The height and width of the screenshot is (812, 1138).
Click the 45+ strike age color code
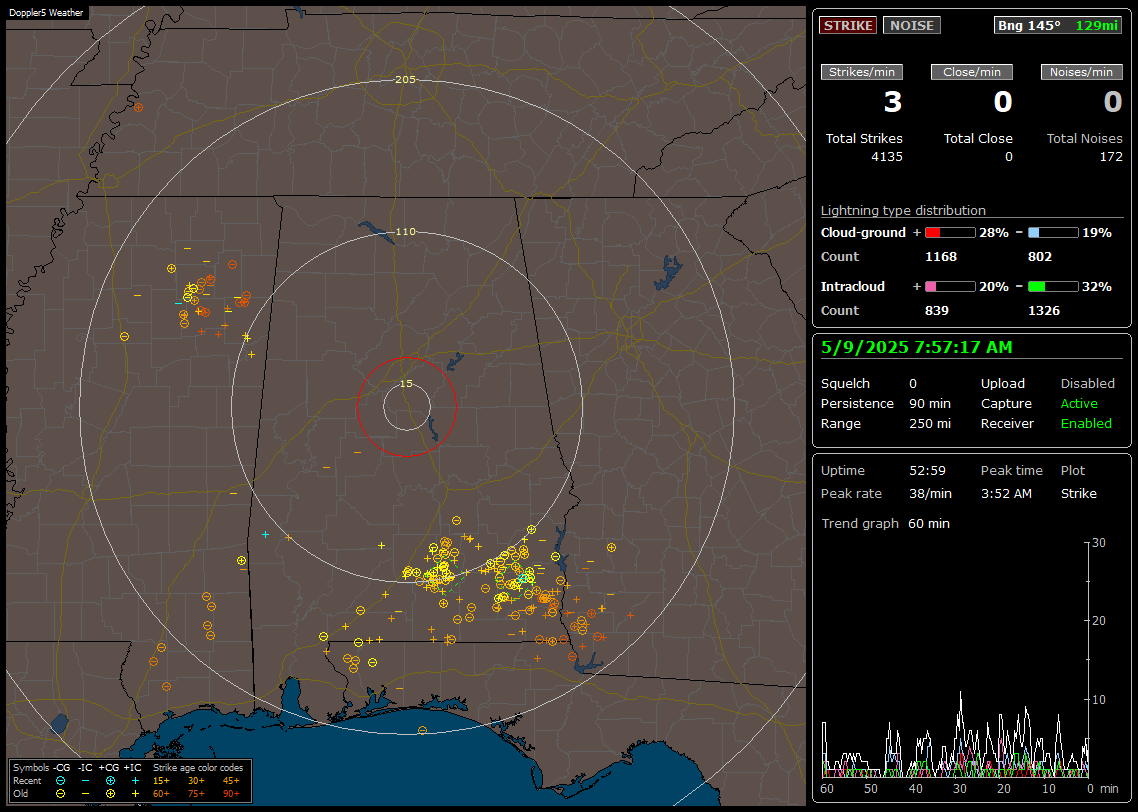(x=231, y=781)
